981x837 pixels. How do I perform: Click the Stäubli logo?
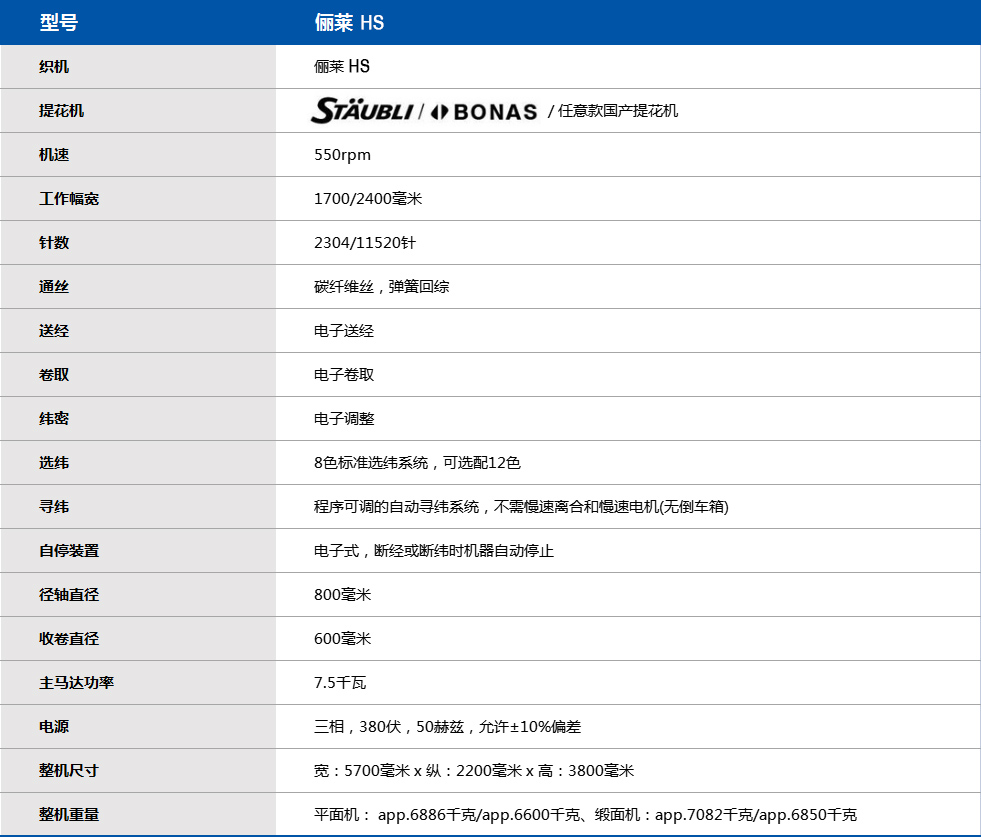362,111
